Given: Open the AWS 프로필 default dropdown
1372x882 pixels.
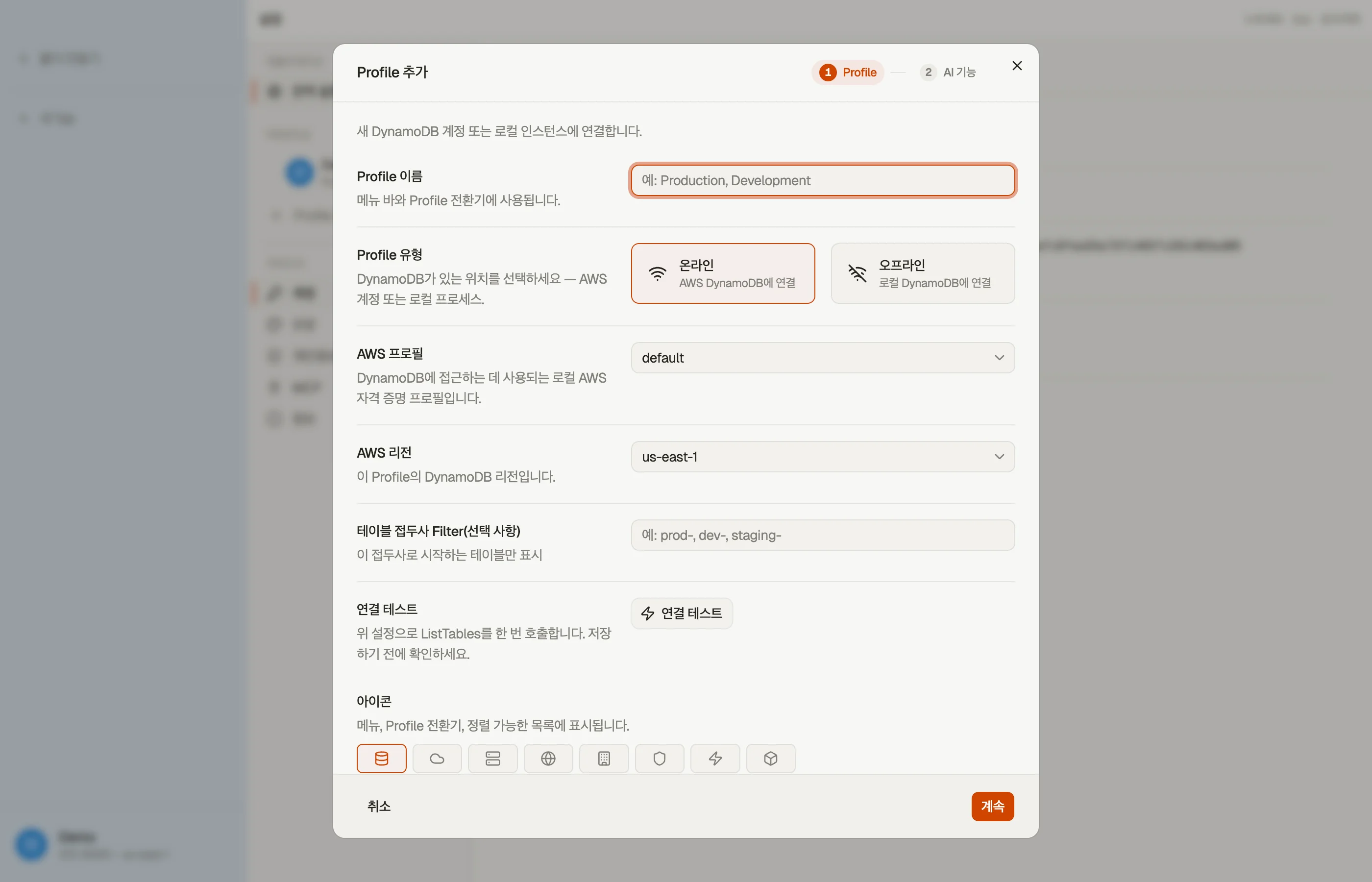Looking at the screenshot, I should click(822, 358).
